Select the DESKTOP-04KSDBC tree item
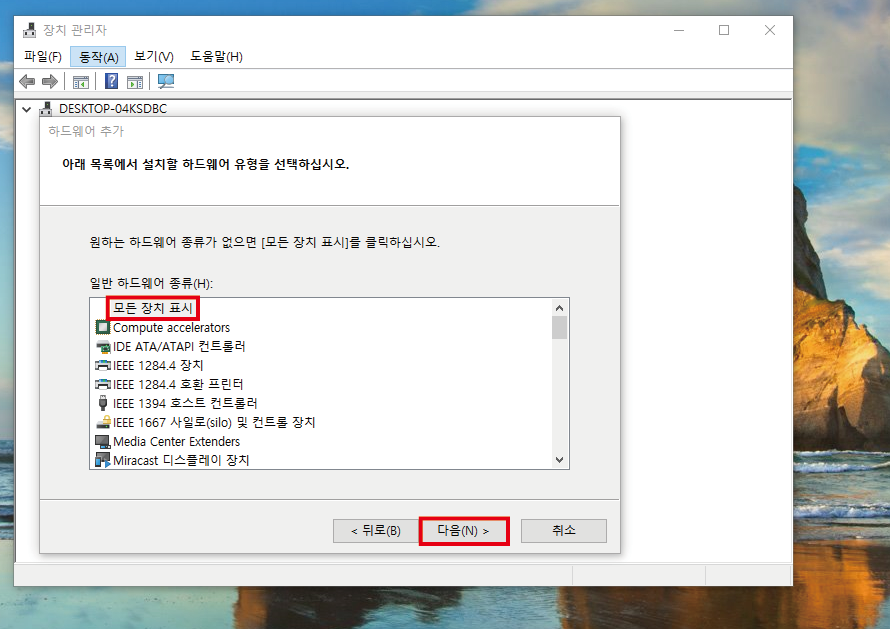This screenshot has height=629, width=890. [x=113, y=108]
